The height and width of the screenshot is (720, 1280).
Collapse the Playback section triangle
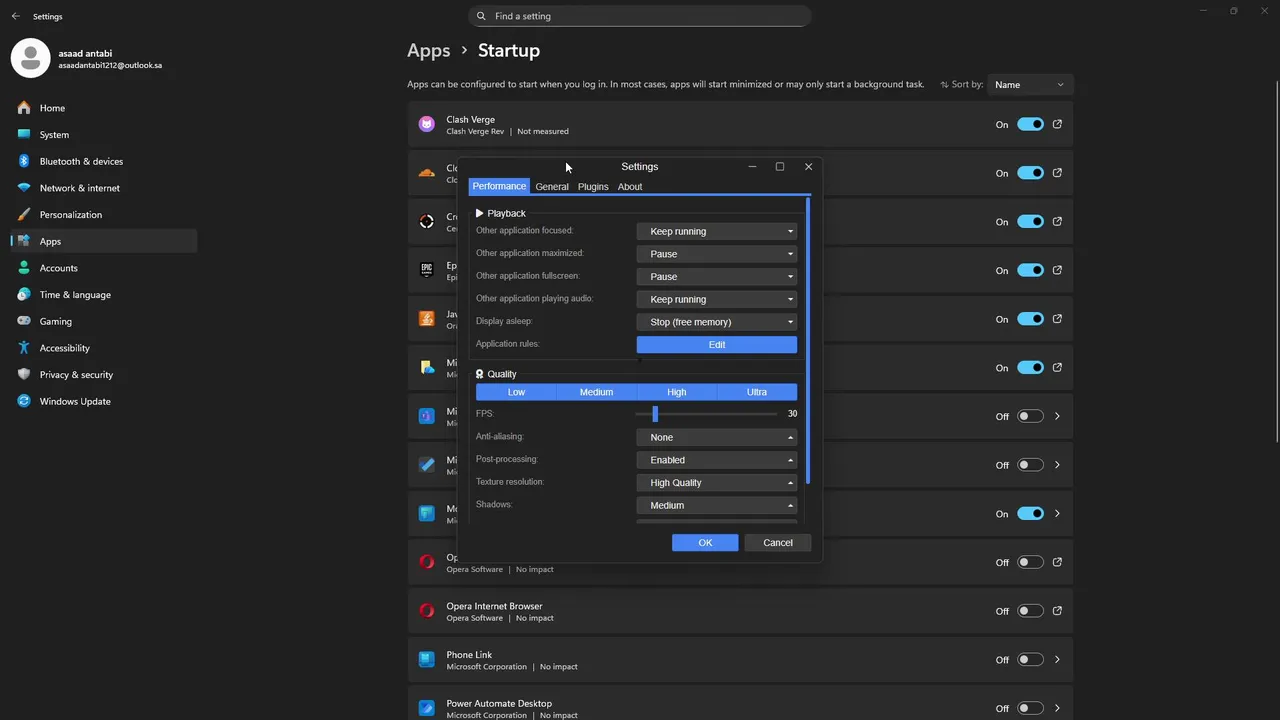[x=480, y=213]
